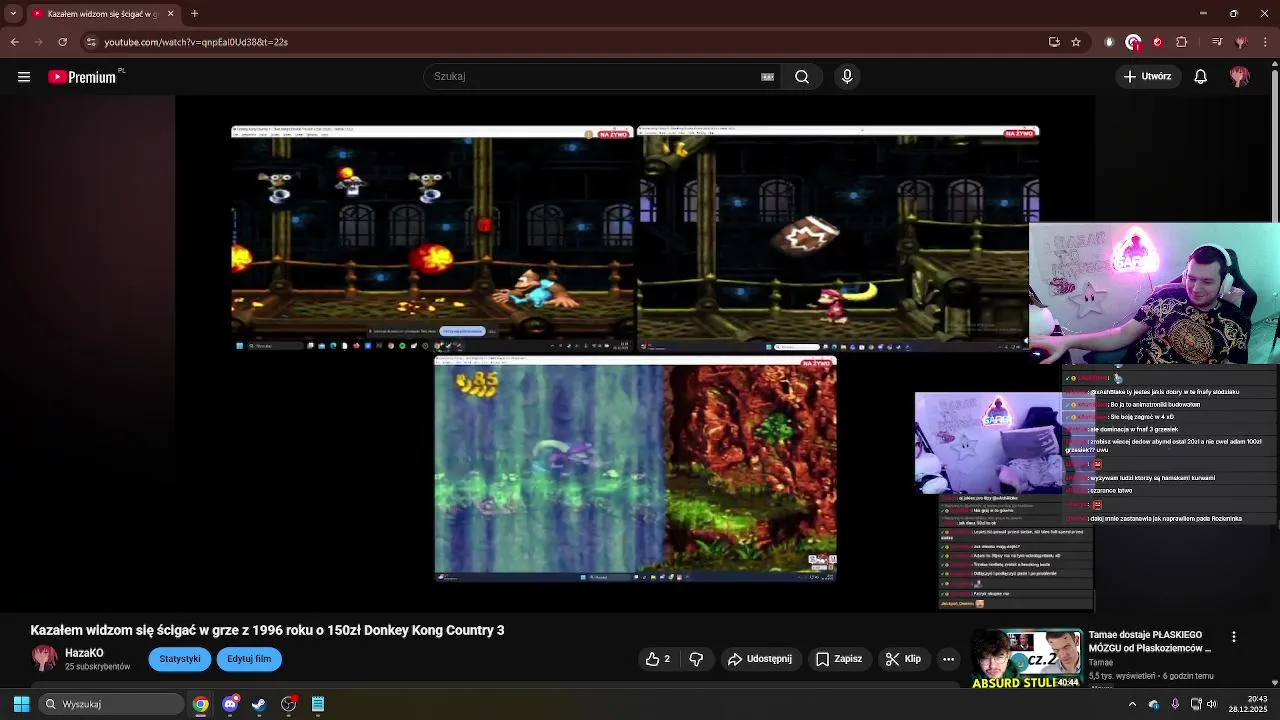Bookmark this page with the star
This screenshot has height=720, width=1280.
pos(1076,42)
